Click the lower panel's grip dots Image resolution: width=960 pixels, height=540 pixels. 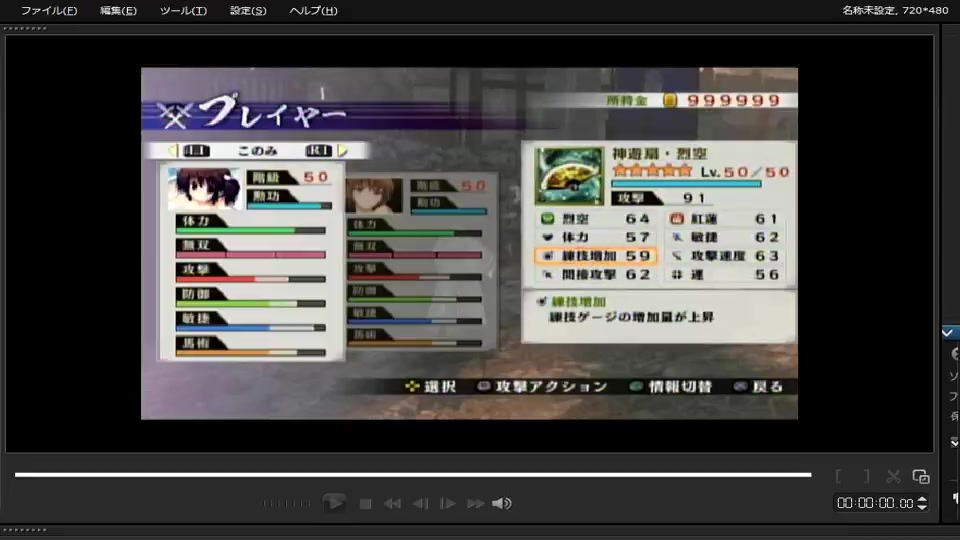click(24, 530)
